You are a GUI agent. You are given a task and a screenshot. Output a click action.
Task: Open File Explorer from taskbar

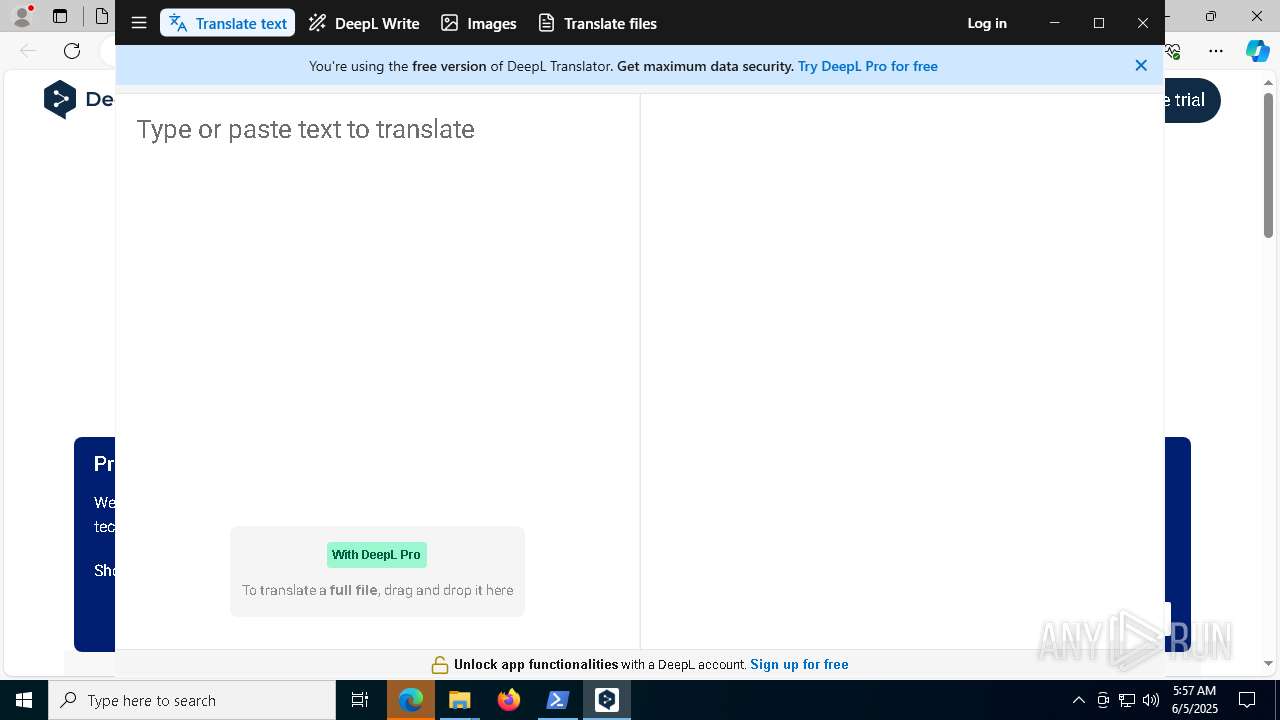click(460, 700)
